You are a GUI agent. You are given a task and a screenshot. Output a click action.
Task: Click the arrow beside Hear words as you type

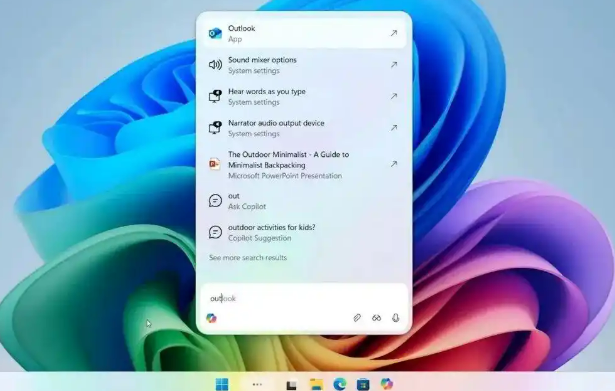[393, 96]
